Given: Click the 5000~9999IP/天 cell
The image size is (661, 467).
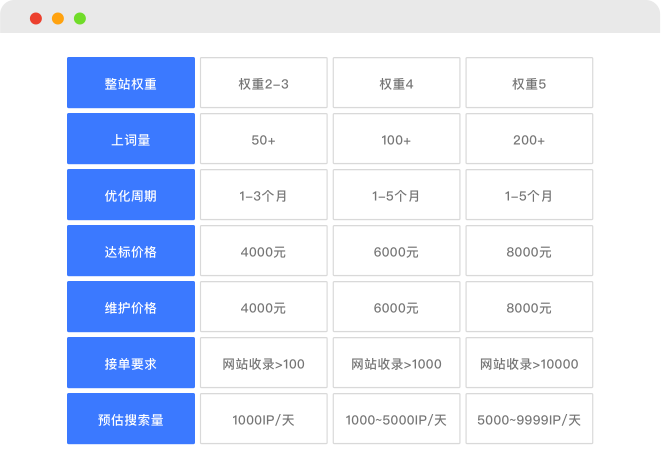Looking at the screenshot, I should coord(529,419).
